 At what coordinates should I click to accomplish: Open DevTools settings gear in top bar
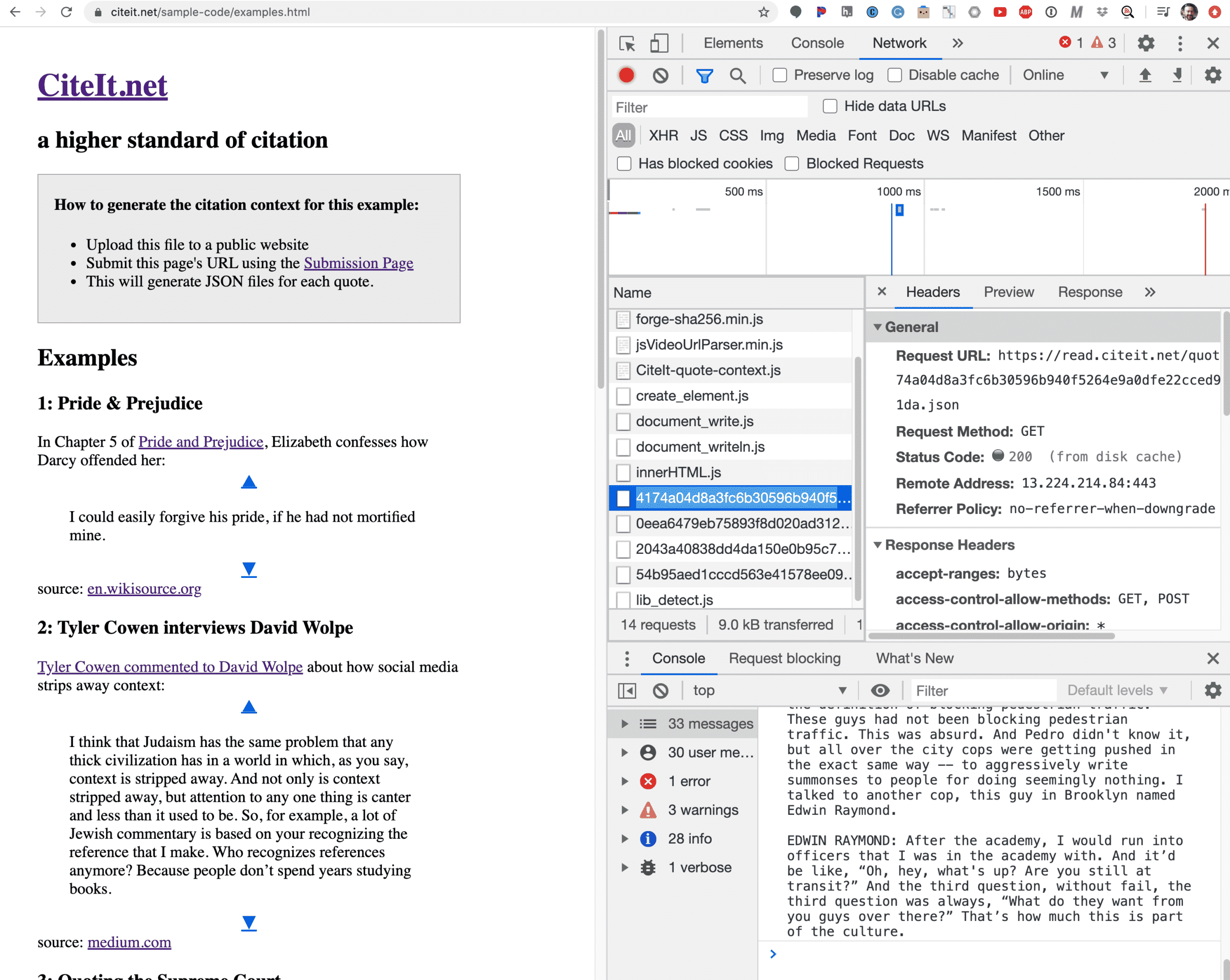[1145, 43]
